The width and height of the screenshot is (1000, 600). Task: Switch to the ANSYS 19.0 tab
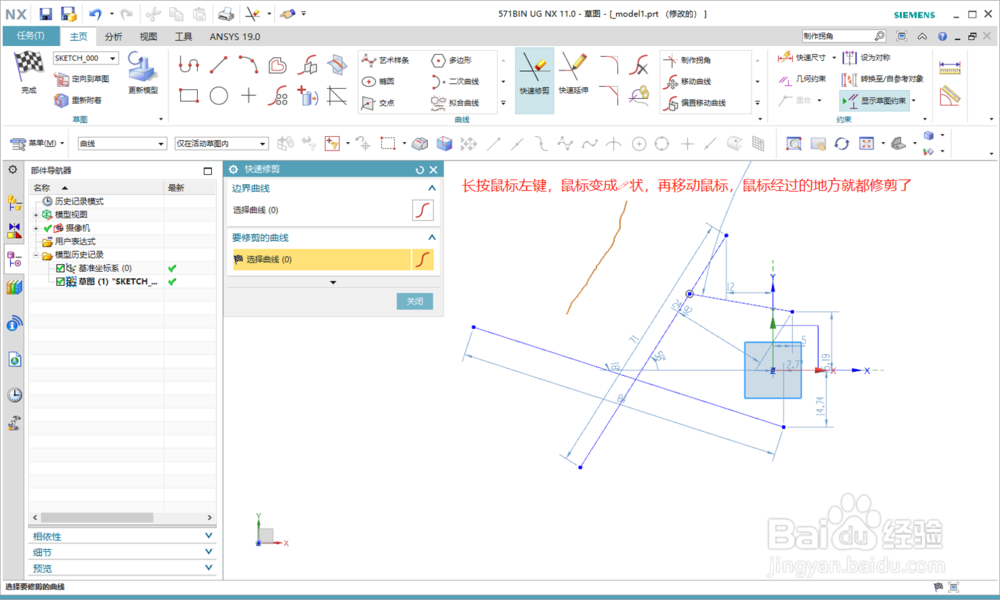coord(235,36)
